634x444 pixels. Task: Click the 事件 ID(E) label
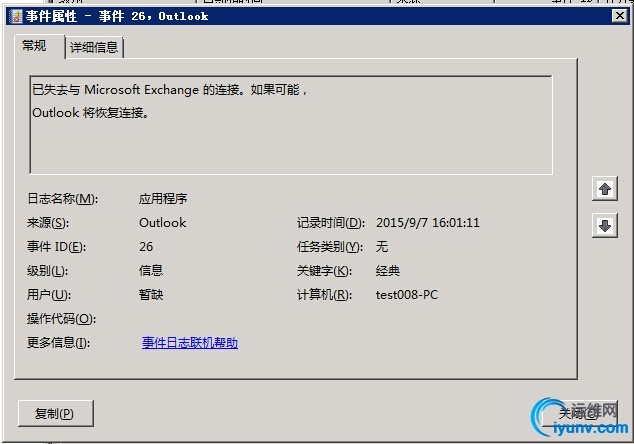56,247
